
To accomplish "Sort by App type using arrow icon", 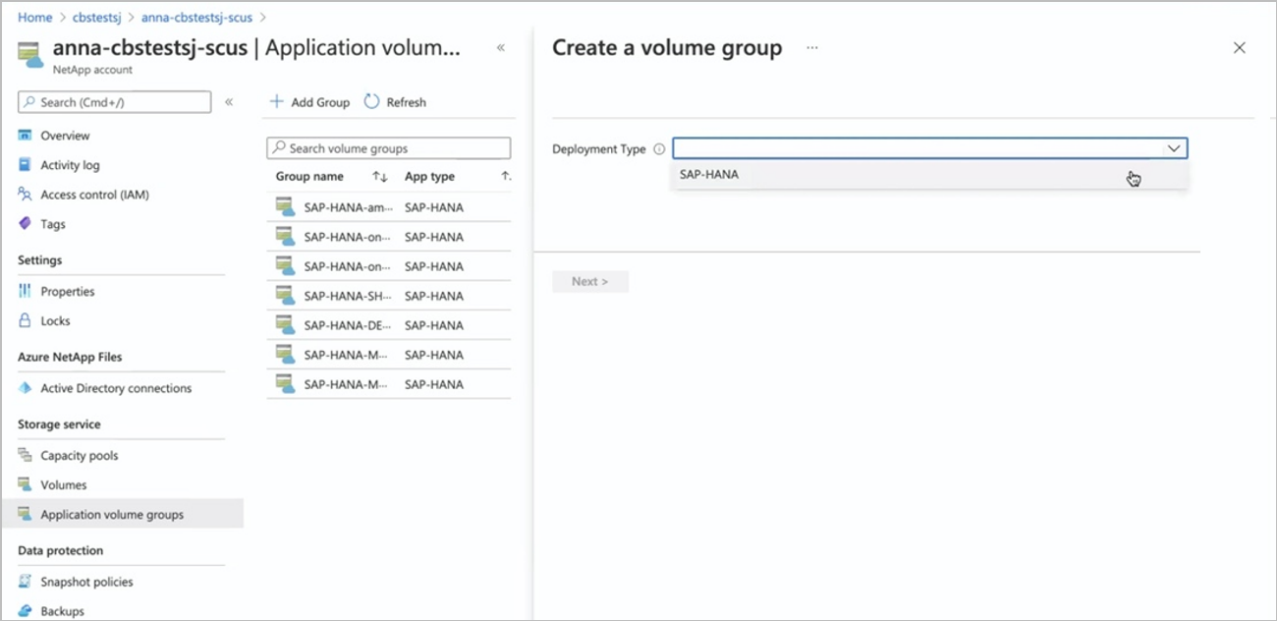I will [506, 177].
